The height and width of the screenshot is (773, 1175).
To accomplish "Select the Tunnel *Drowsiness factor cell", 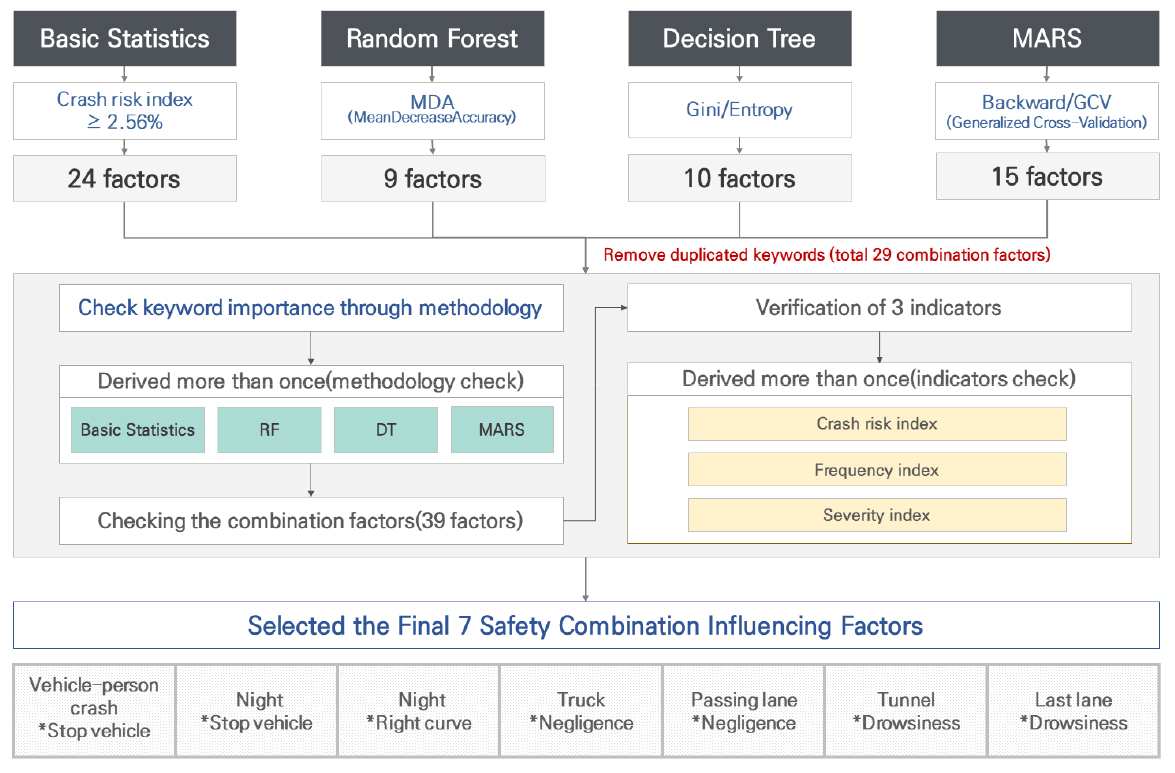I will tap(906, 711).
